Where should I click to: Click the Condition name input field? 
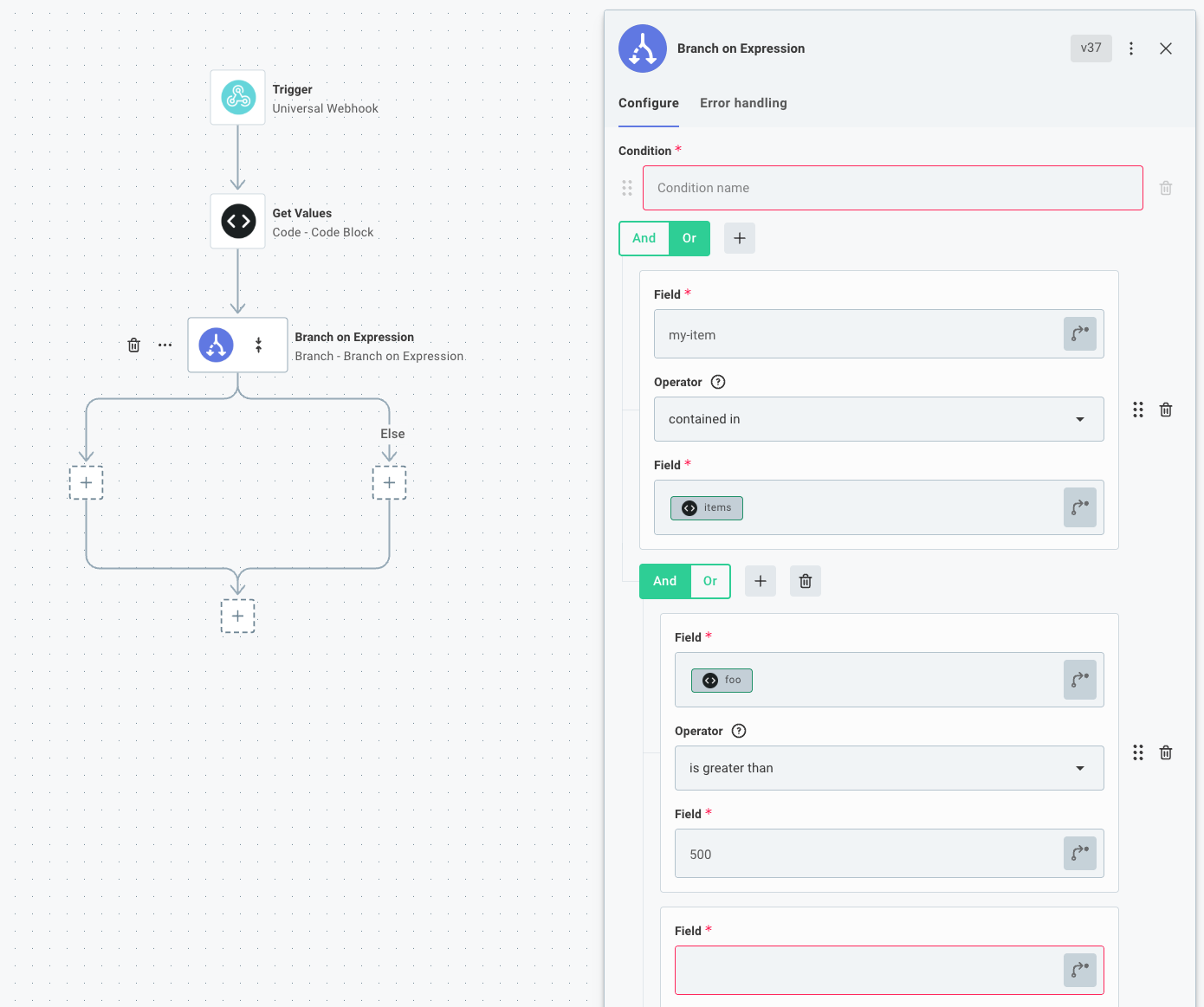point(892,188)
